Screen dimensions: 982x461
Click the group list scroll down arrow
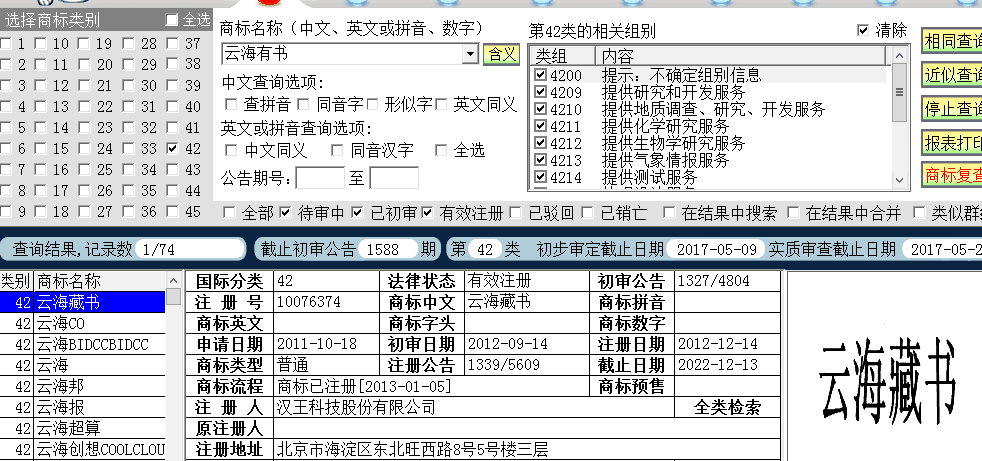tap(900, 180)
